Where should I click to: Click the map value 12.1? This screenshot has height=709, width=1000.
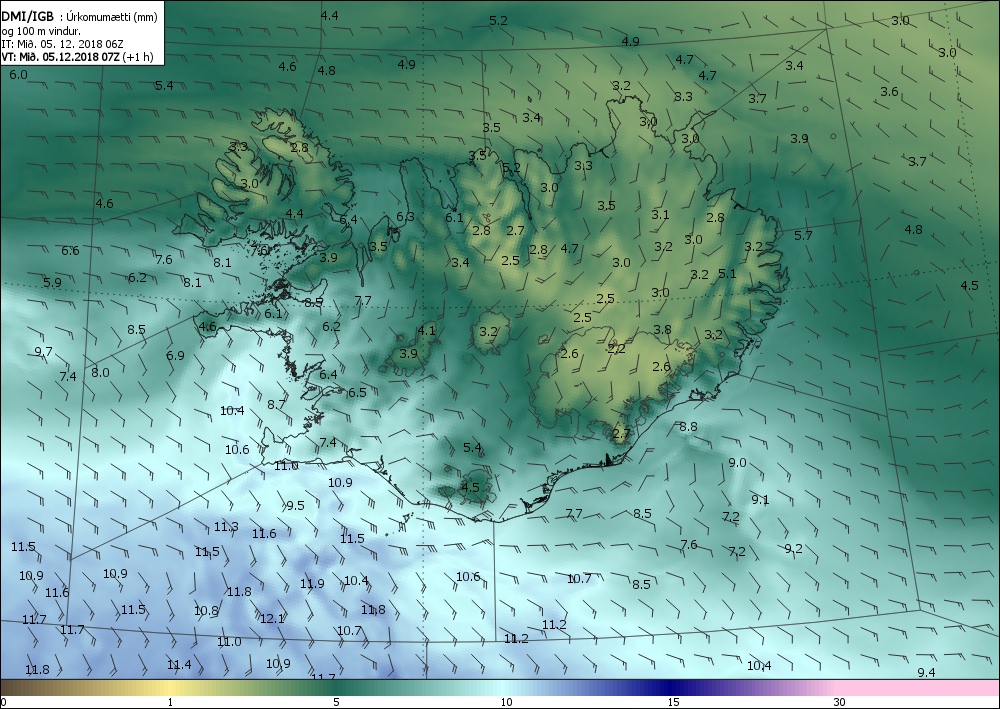(272, 618)
